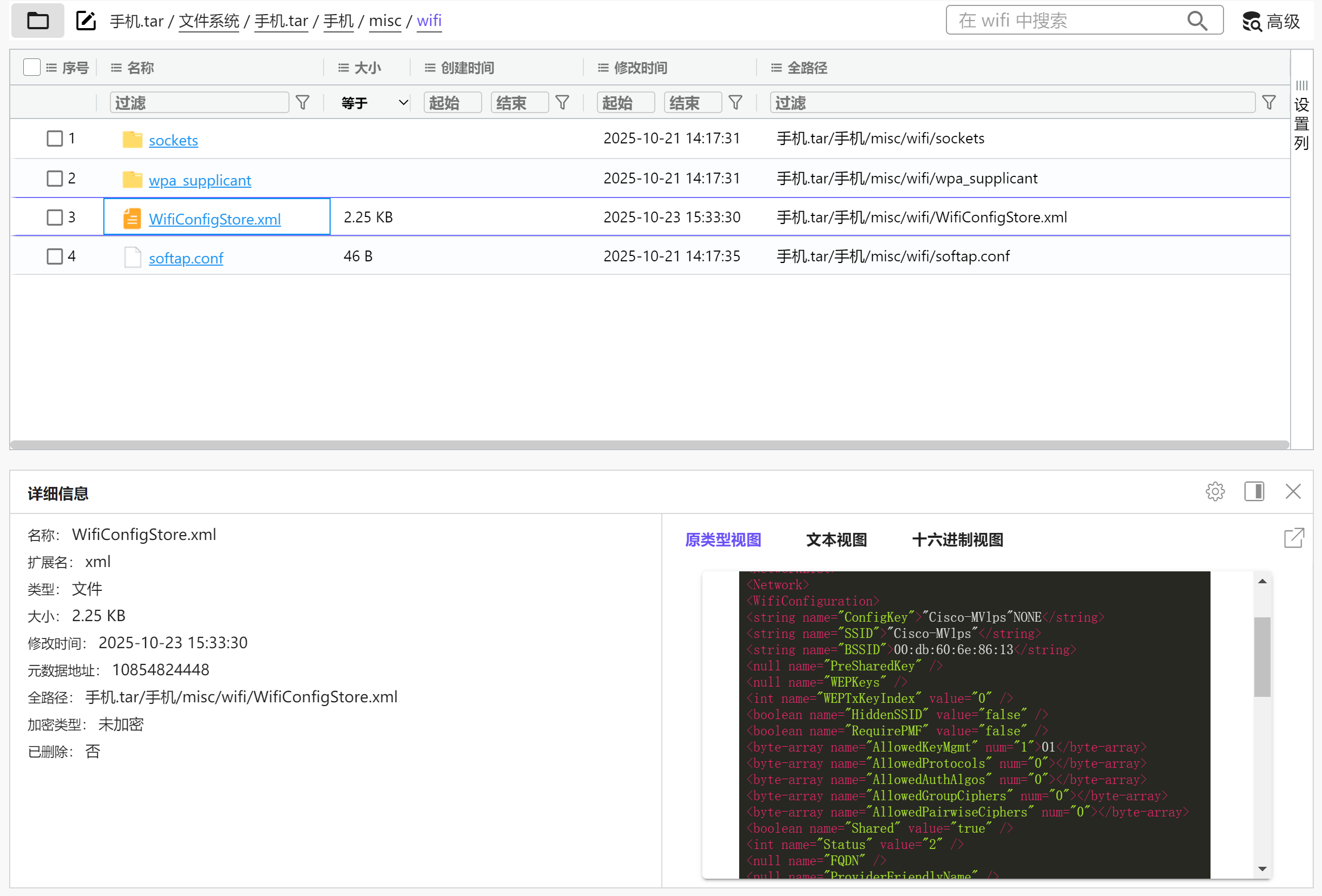Screen dimensions: 1322x896
Task: Click the edit path pencil icon
Action: pos(86,21)
